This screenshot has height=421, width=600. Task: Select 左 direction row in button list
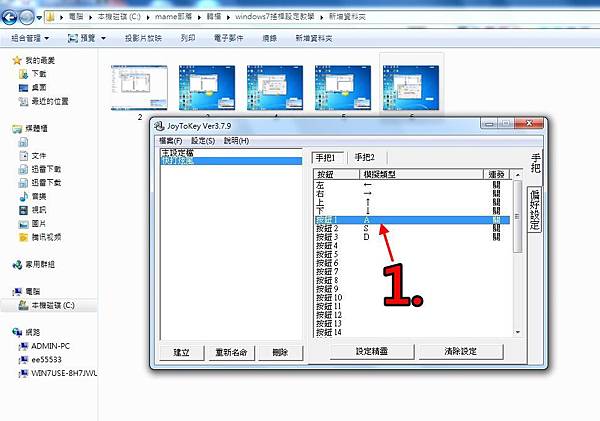[x=412, y=185]
